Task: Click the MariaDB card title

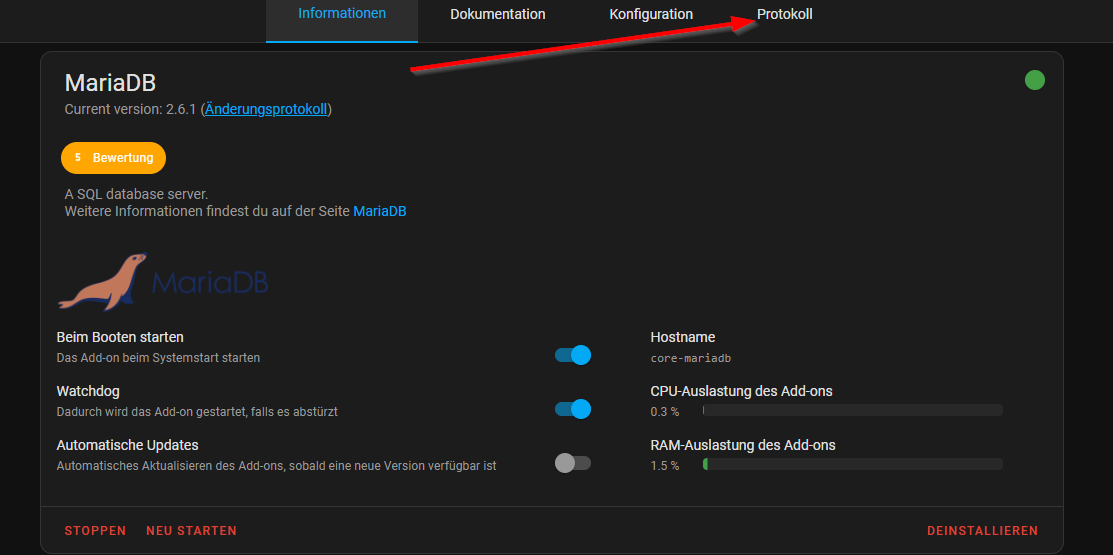Action: tap(110, 82)
